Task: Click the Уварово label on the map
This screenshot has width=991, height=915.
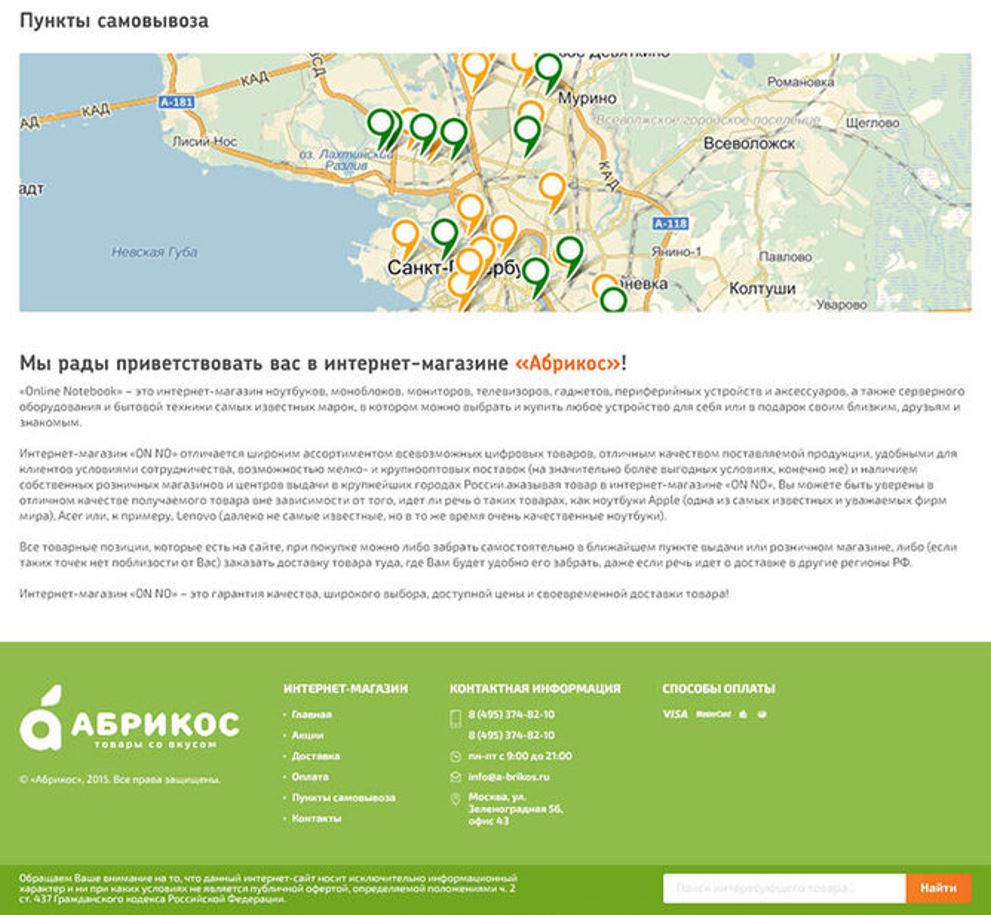Action: tap(841, 305)
